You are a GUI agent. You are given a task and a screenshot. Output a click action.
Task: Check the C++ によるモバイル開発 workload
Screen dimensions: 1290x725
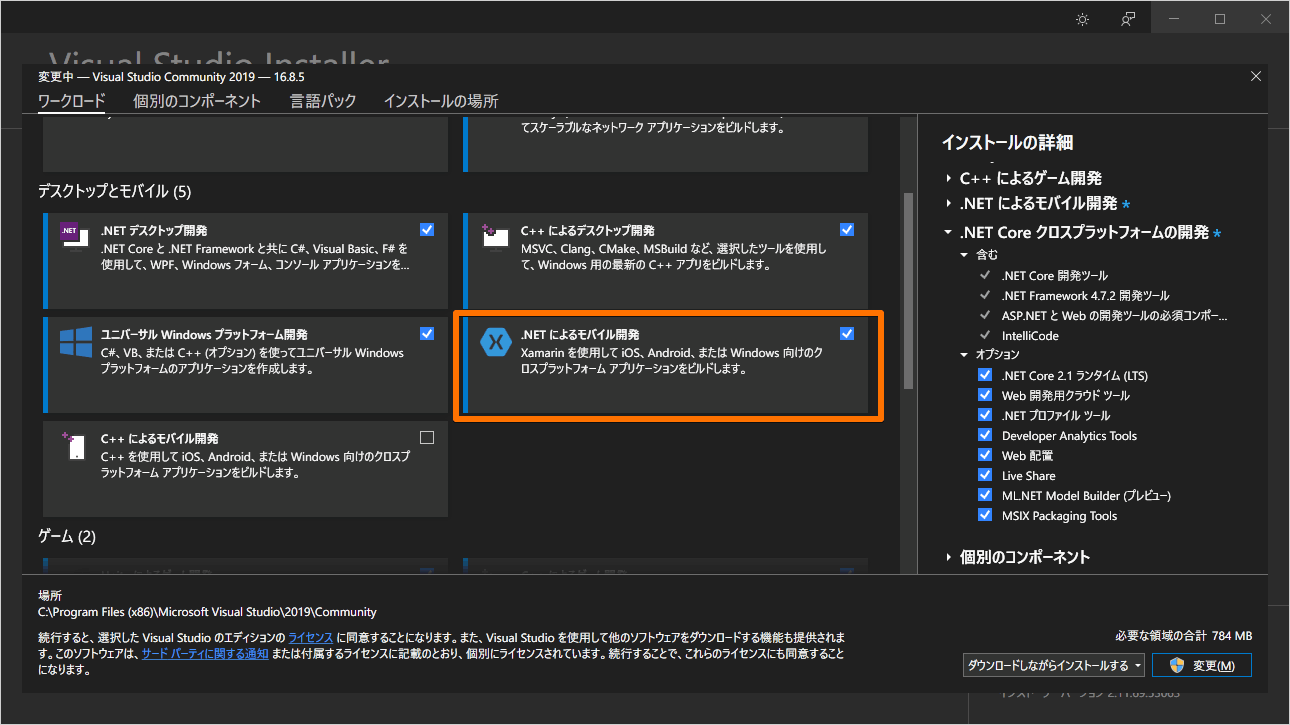click(427, 437)
